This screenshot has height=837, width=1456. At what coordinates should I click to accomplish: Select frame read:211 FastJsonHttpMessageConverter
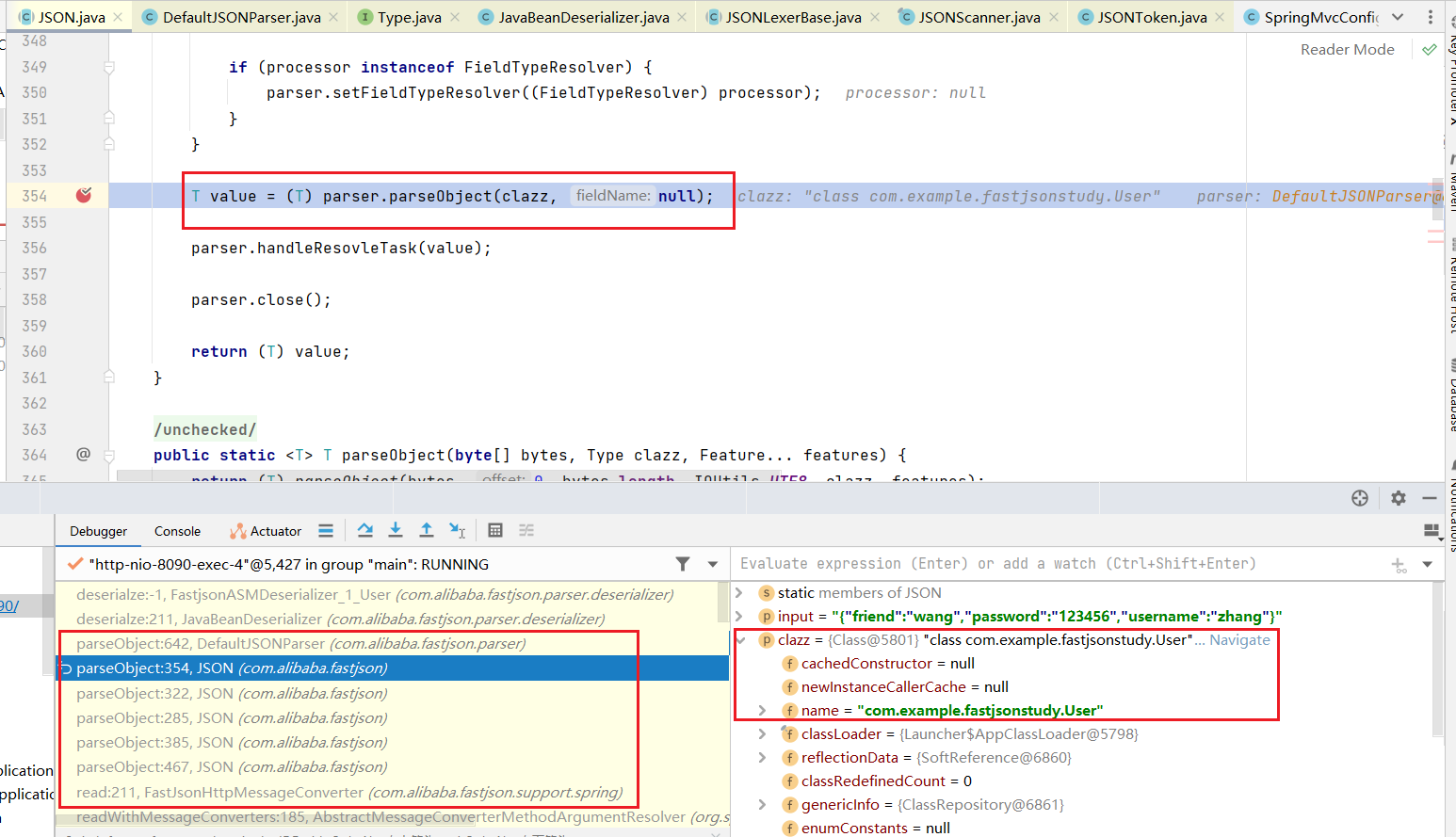click(393, 792)
